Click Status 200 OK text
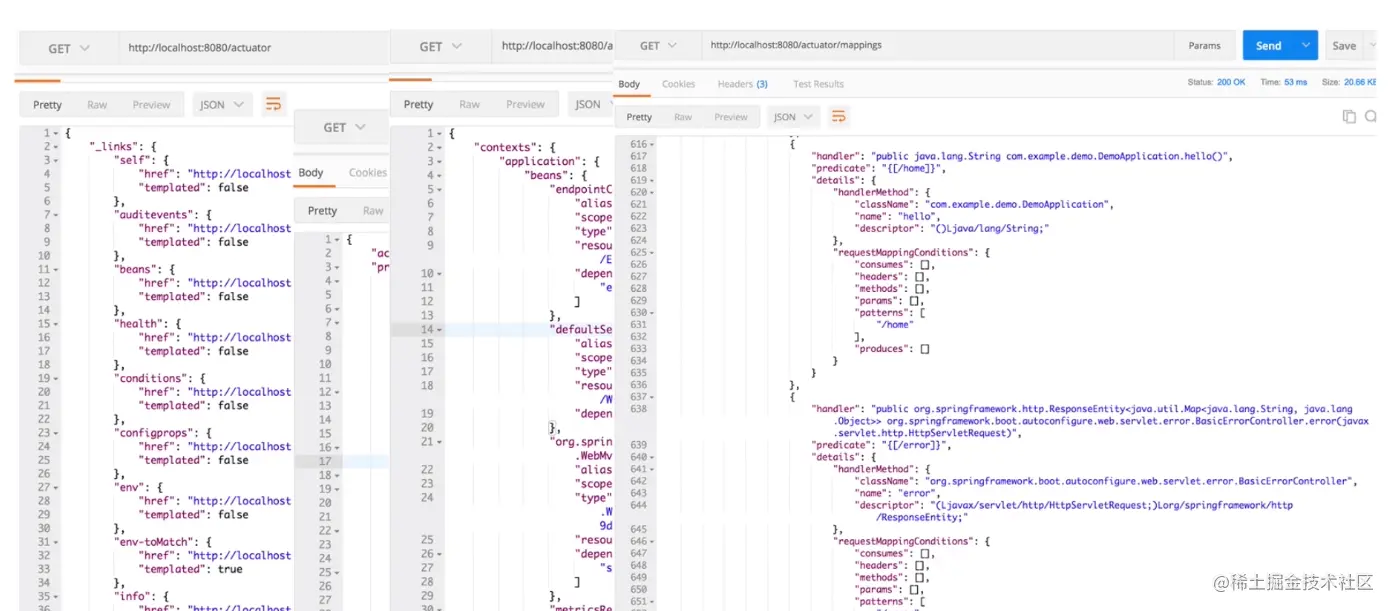 1216,82
